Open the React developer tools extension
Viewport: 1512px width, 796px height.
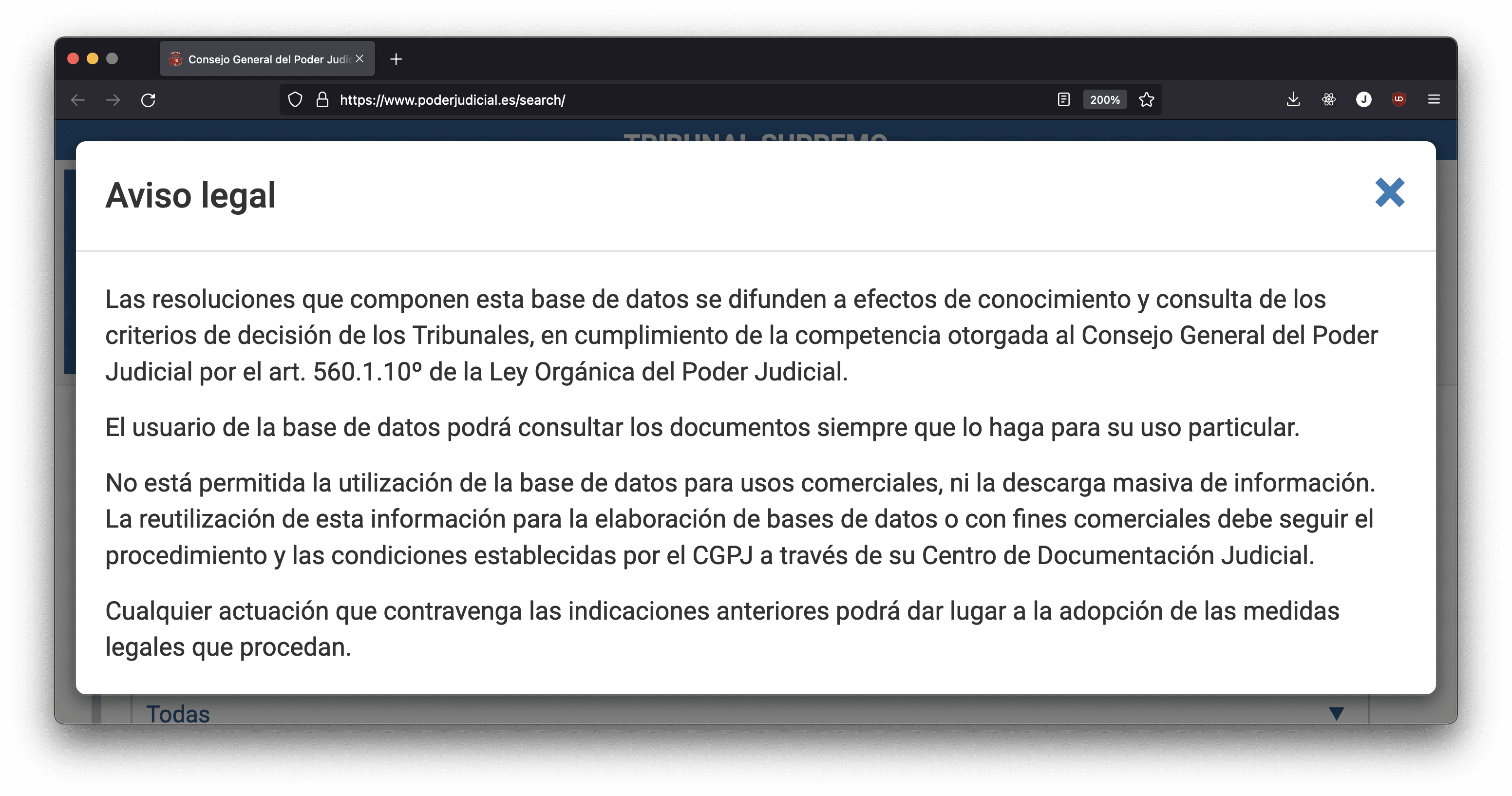tap(1329, 100)
